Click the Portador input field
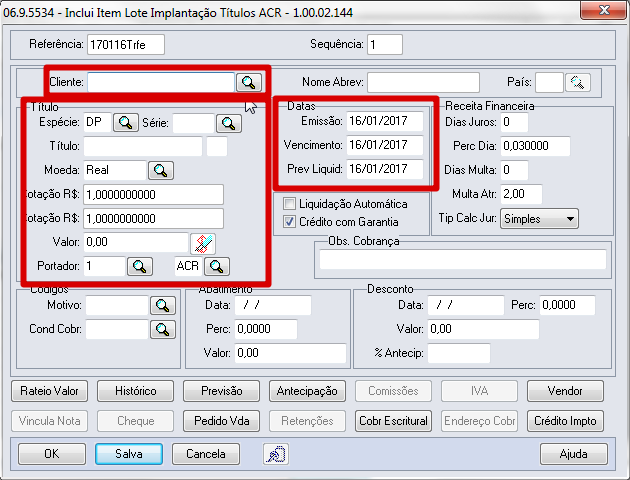 coord(104,266)
